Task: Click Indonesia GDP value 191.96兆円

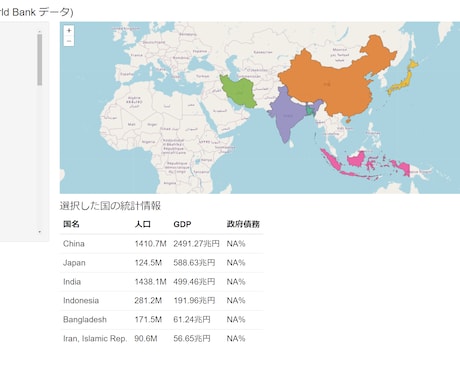Action: [194, 301]
